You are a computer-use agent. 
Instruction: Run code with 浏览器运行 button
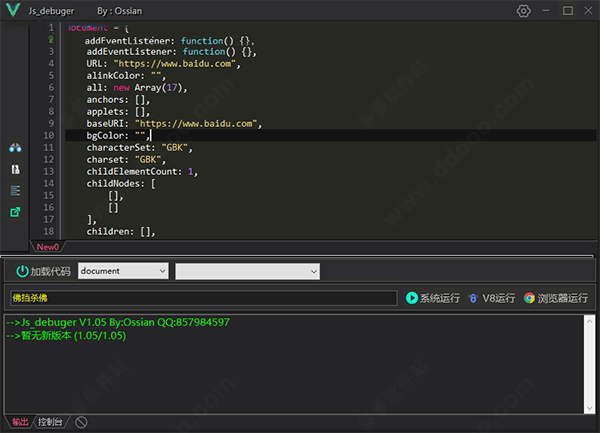coord(556,298)
